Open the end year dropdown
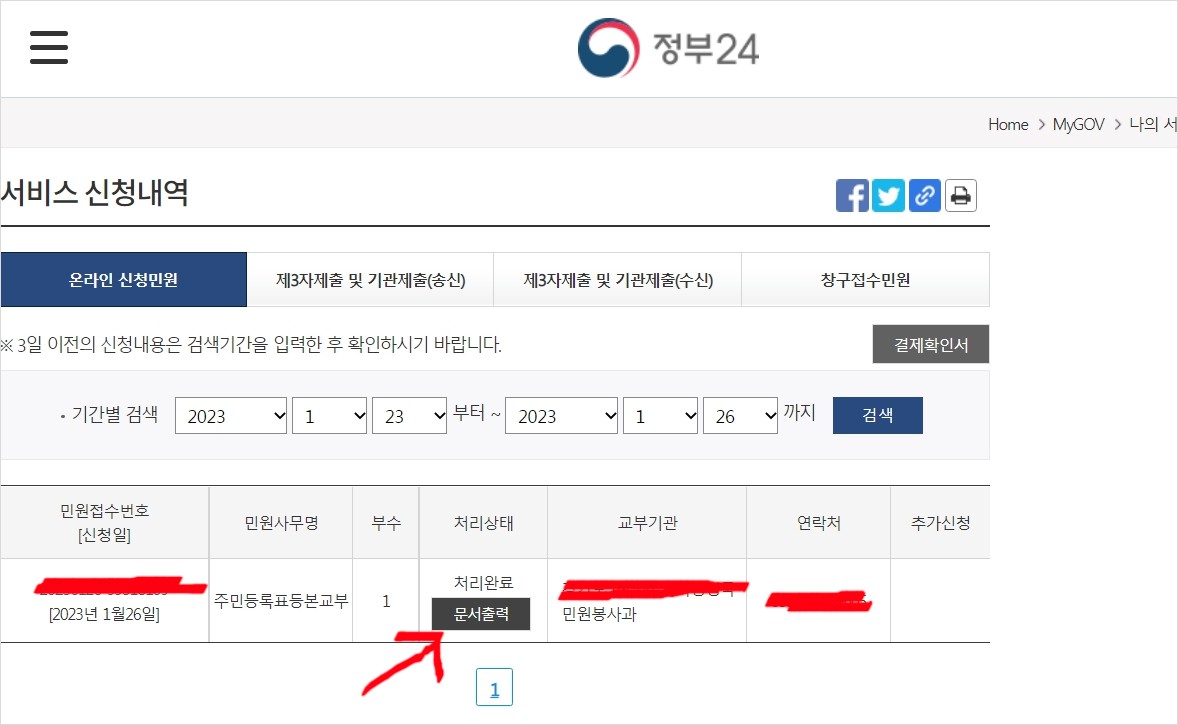The image size is (1178, 725). click(x=562, y=415)
